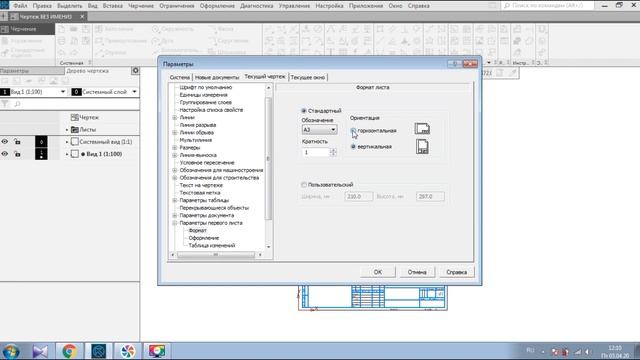Choose the Стандартный format radio button
640x360 pixels.
click(x=304, y=111)
